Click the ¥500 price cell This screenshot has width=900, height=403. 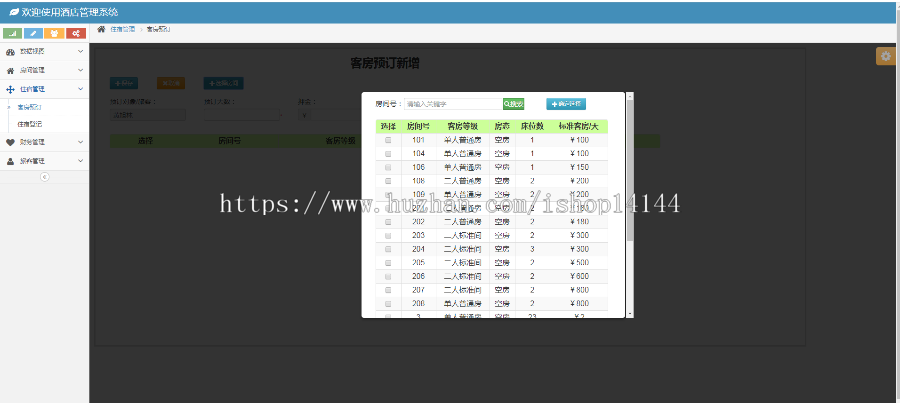(x=579, y=263)
